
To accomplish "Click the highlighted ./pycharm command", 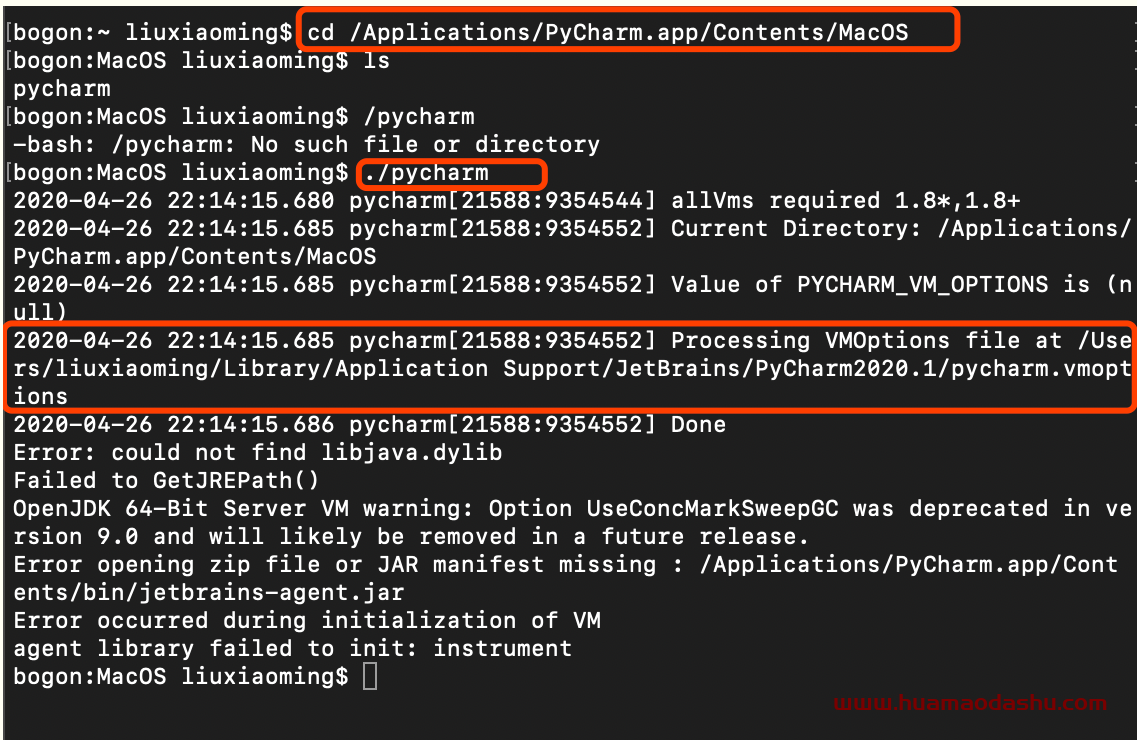I will tap(426, 173).
